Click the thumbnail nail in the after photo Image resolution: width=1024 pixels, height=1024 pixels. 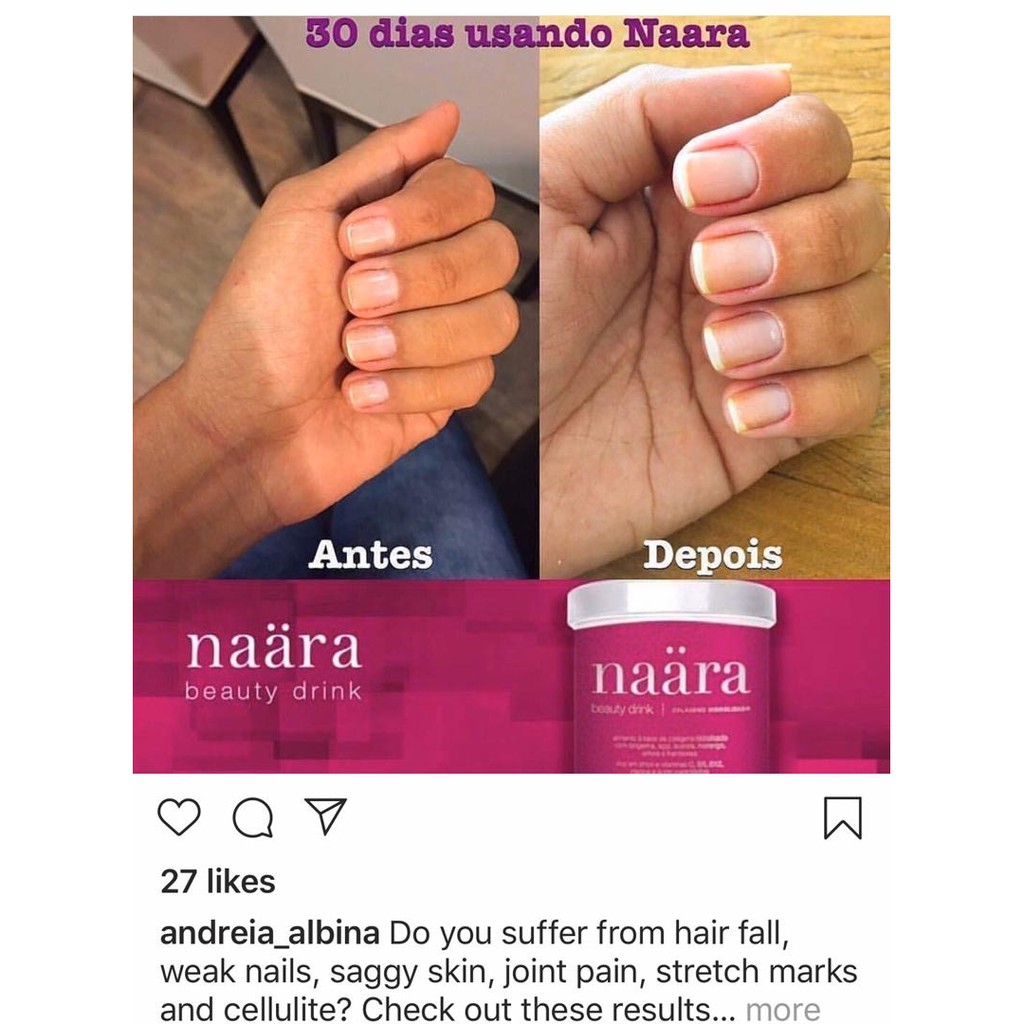click(x=716, y=176)
